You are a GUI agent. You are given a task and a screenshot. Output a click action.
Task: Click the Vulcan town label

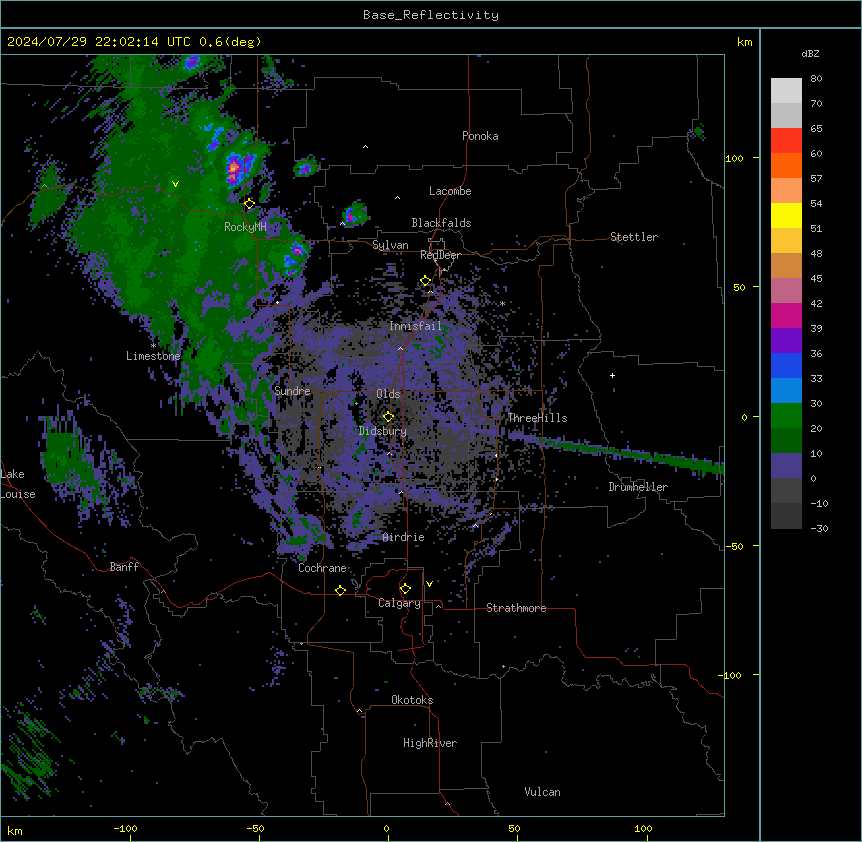(x=543, y=792)
